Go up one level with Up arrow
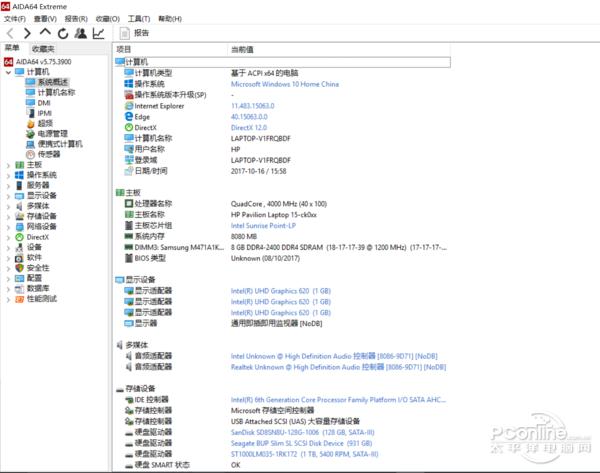Image resolution: width=600 pixels, height=473 pixels. click(x=45, y=33)
